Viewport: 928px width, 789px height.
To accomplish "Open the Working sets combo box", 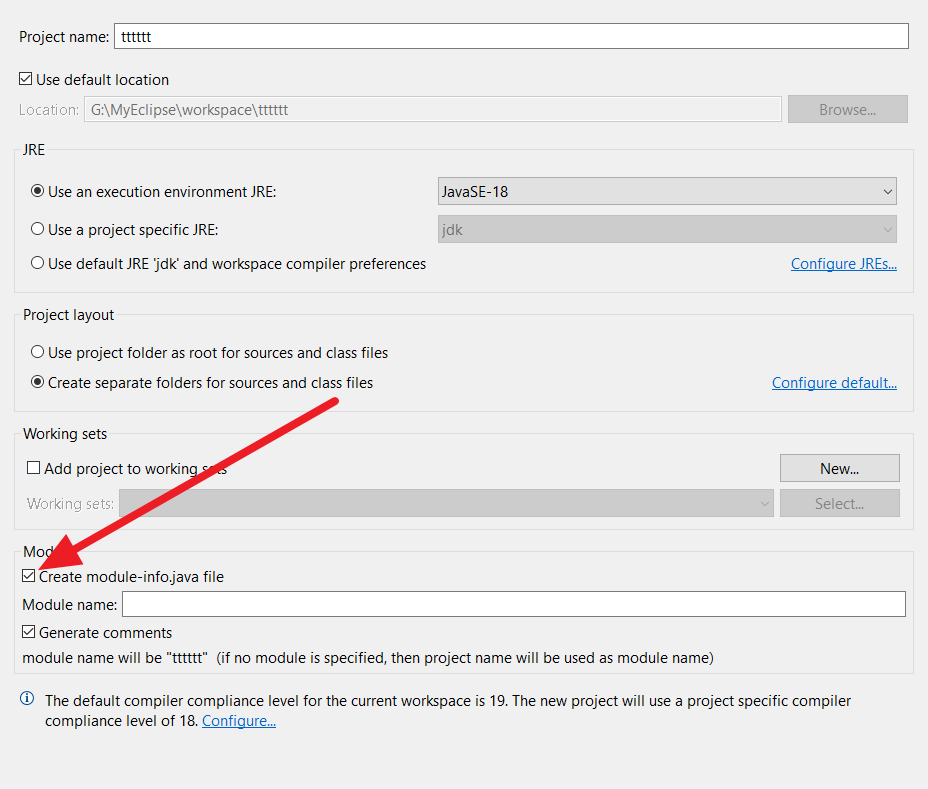I will (446, 503).
